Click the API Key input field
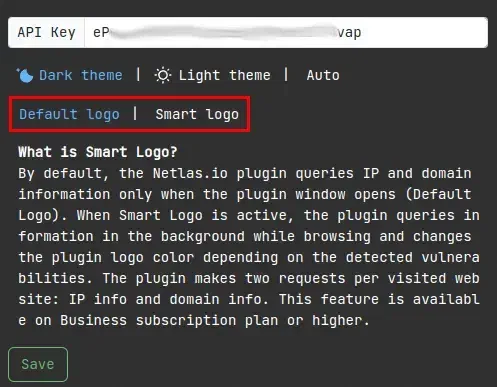497x387 pixels. [286, 33]
